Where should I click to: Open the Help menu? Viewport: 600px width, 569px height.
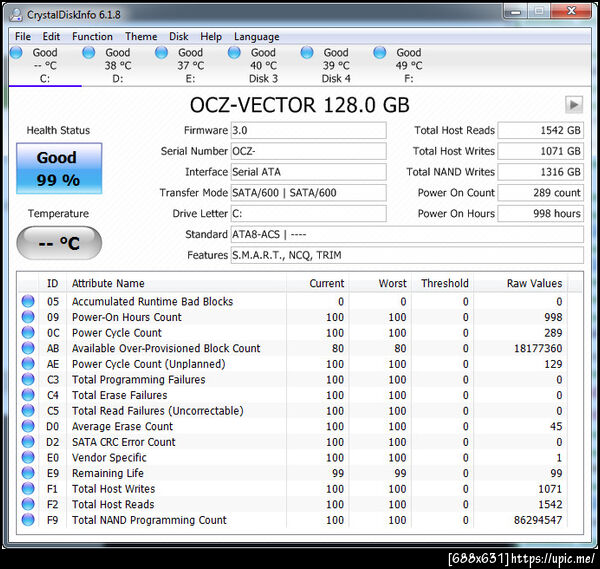click(x=211, y=37)
